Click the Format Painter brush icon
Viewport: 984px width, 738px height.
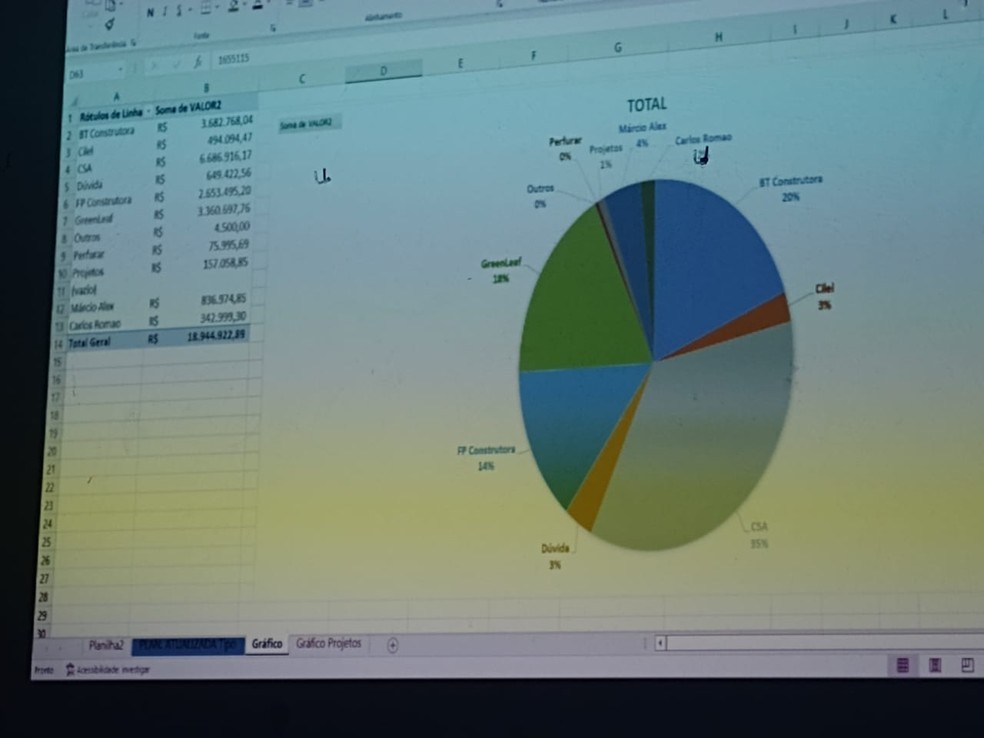click(x=110, y=24)
